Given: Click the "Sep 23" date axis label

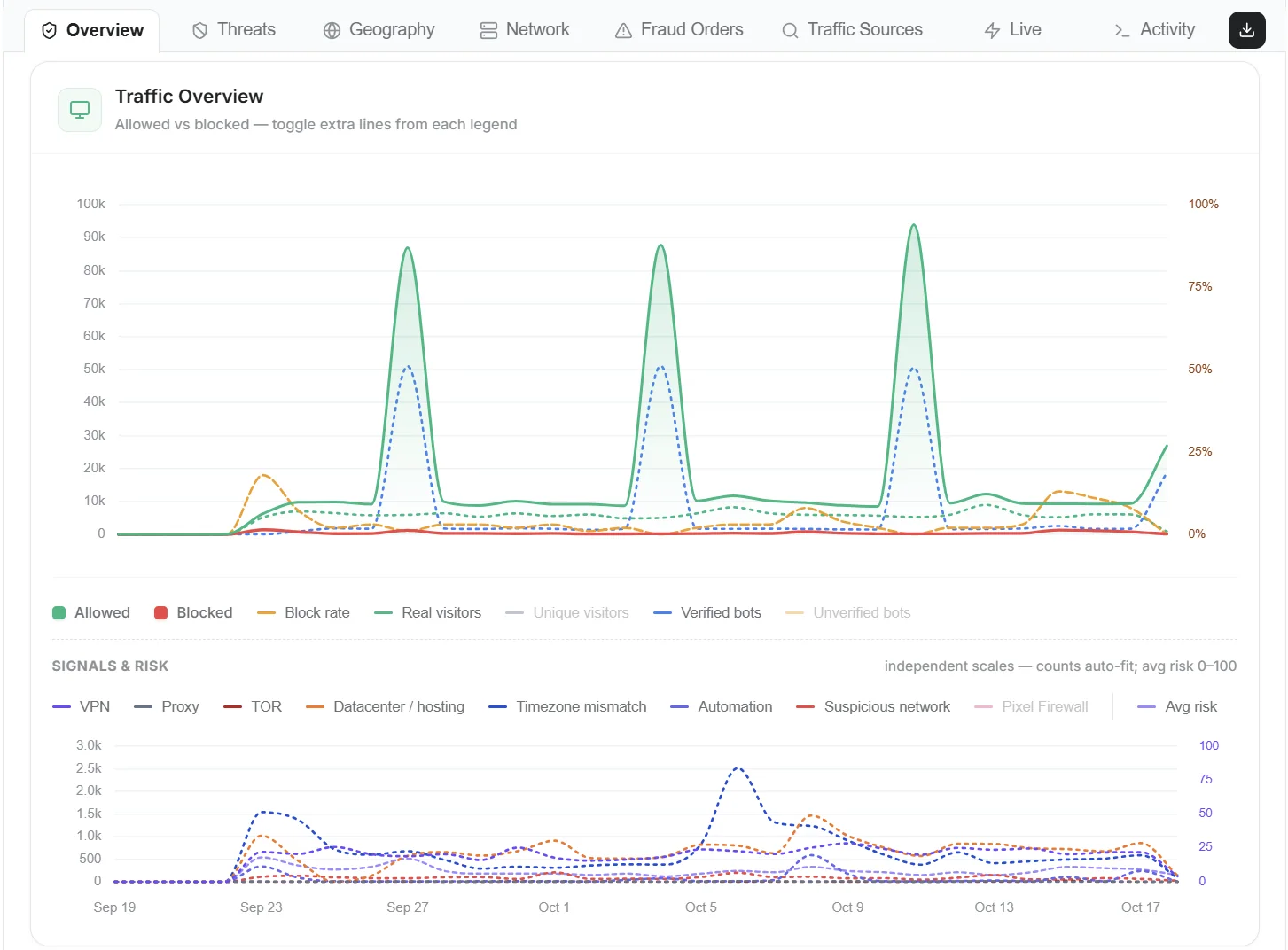Looking at the screenshot, I should pyautogui.click(x=262, y=907).
